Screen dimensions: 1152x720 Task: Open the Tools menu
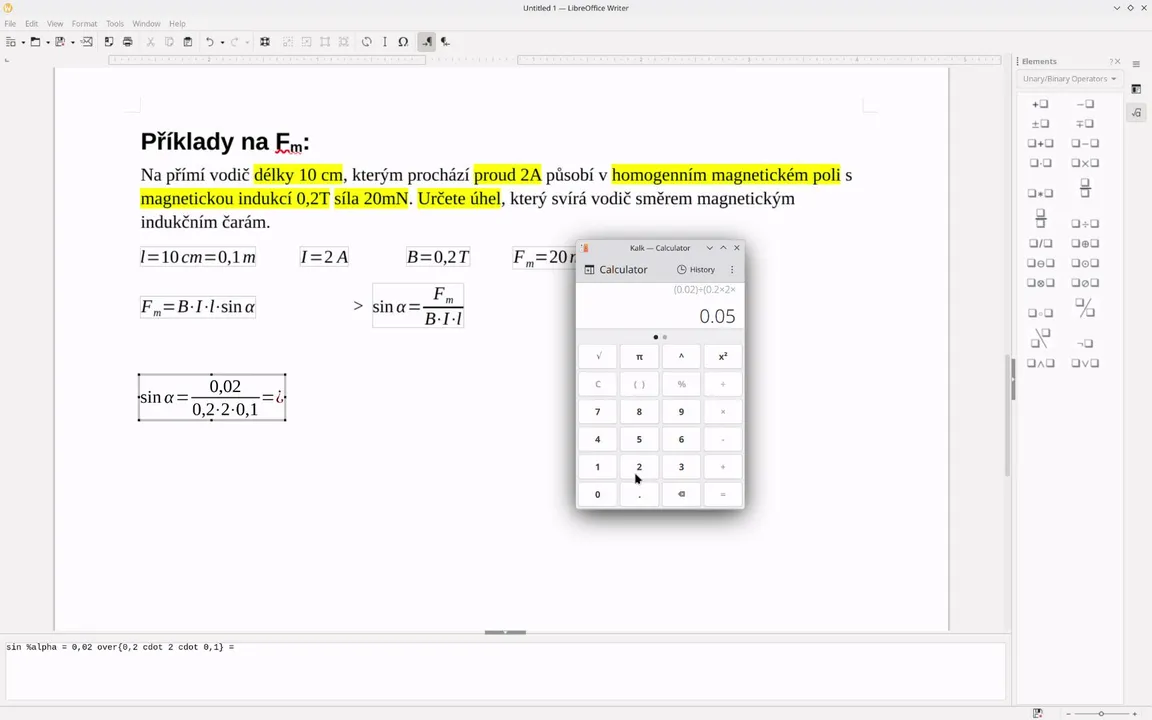115,24
